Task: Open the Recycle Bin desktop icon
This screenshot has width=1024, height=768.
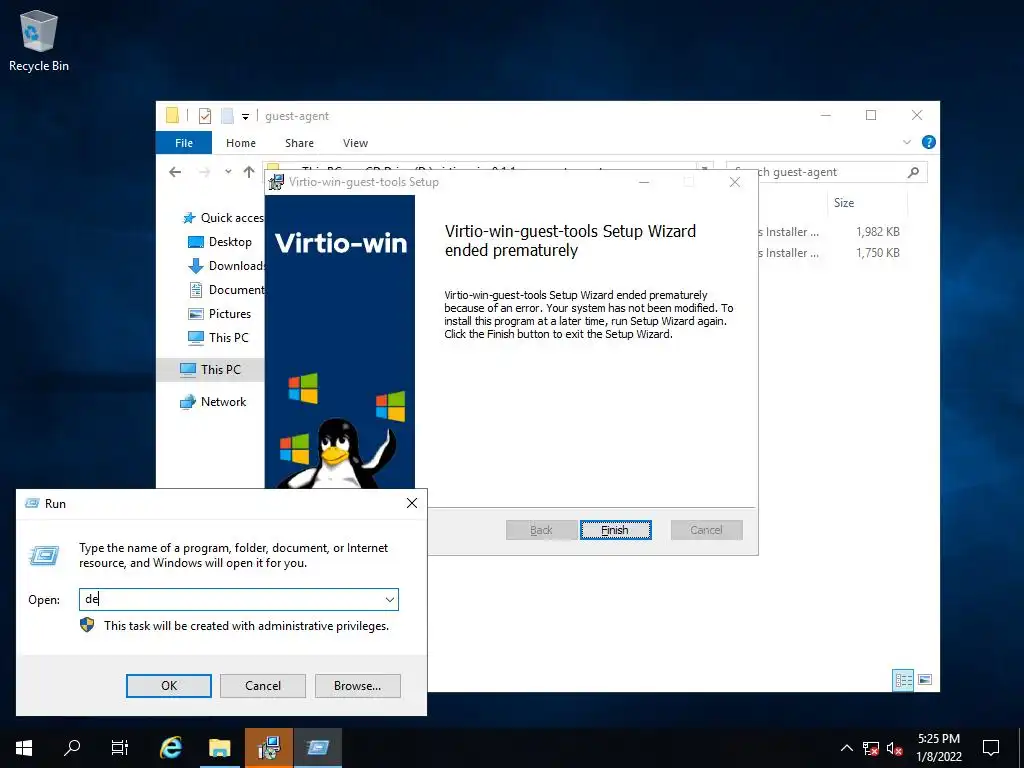Action: point(39,40)
